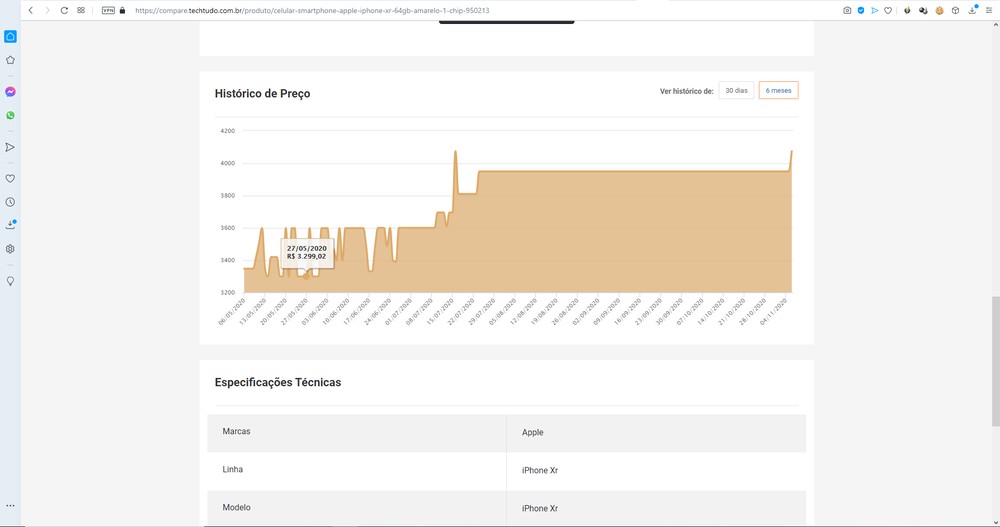Click the iPhone Xr value in Linha row

pos(540,470)
